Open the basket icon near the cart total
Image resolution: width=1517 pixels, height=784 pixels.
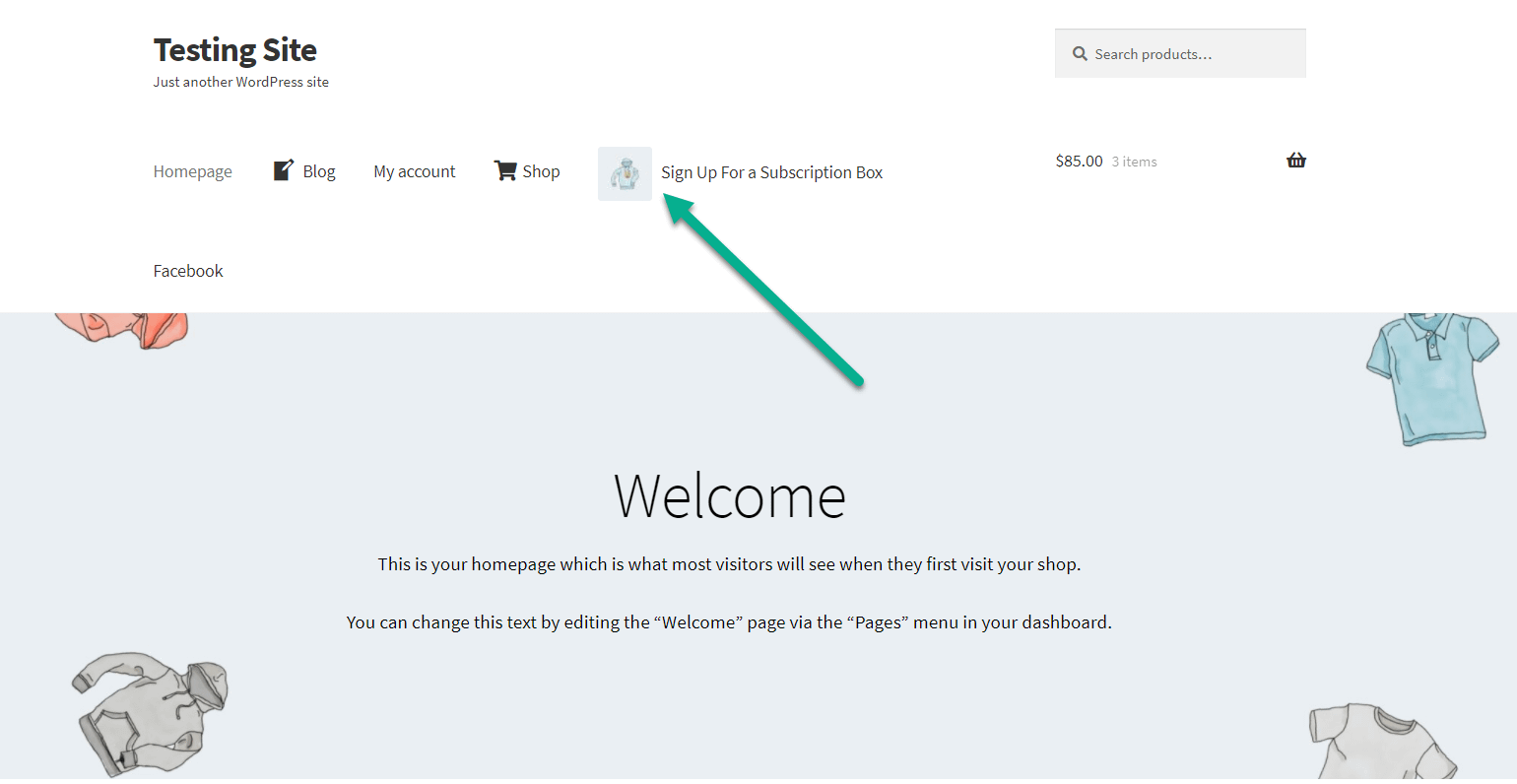pyautogui.click(x=1295, y=160)
